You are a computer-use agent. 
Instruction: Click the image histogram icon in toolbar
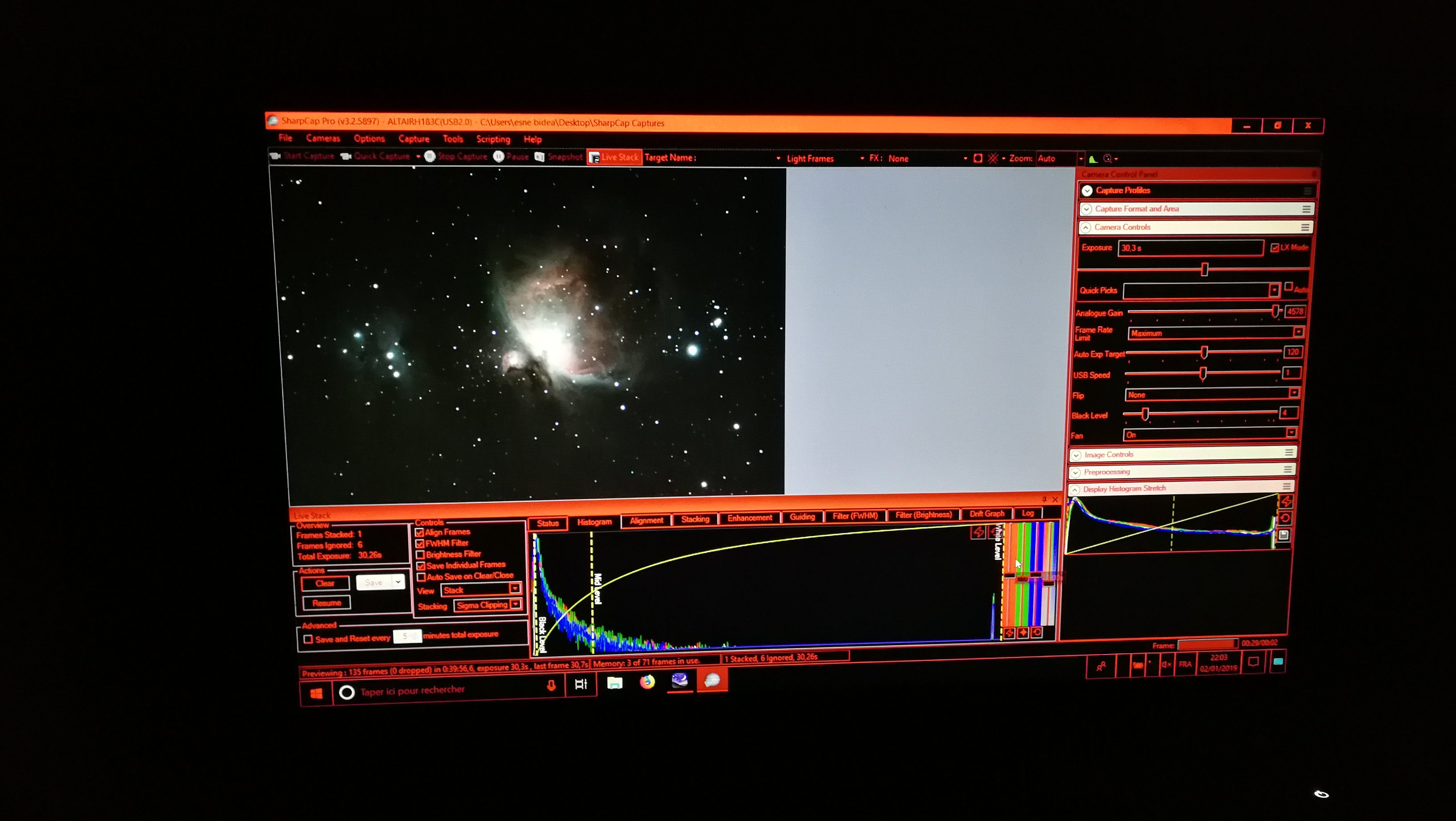pos(1092,159)
